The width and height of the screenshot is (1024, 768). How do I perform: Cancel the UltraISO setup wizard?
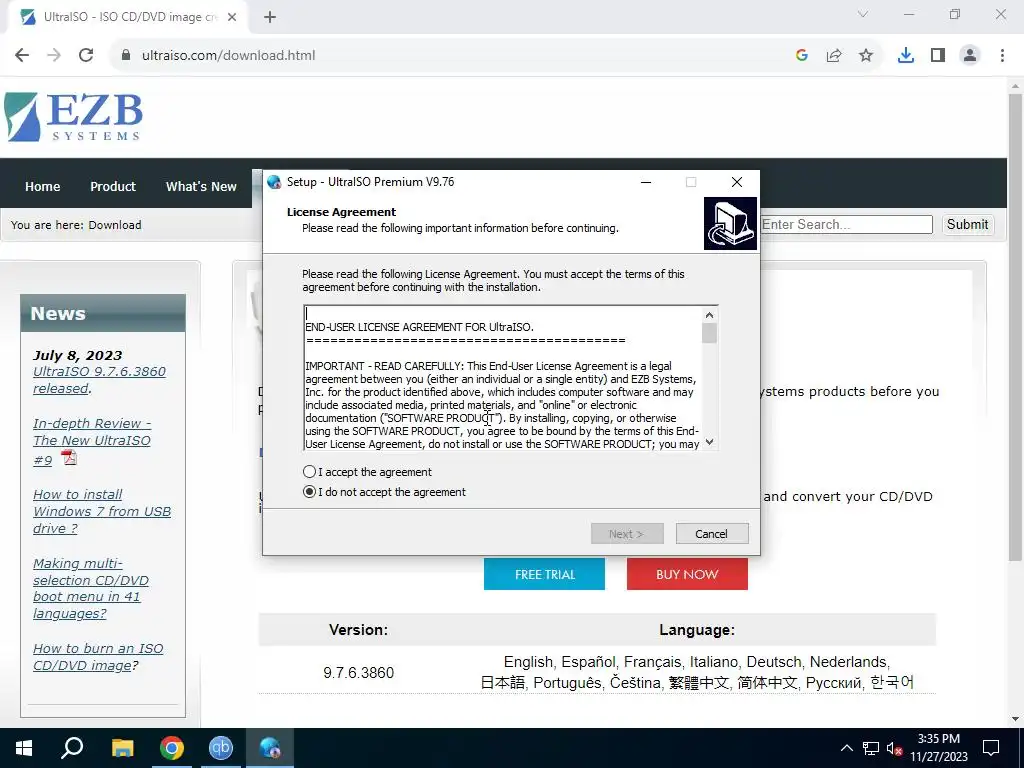712,534
